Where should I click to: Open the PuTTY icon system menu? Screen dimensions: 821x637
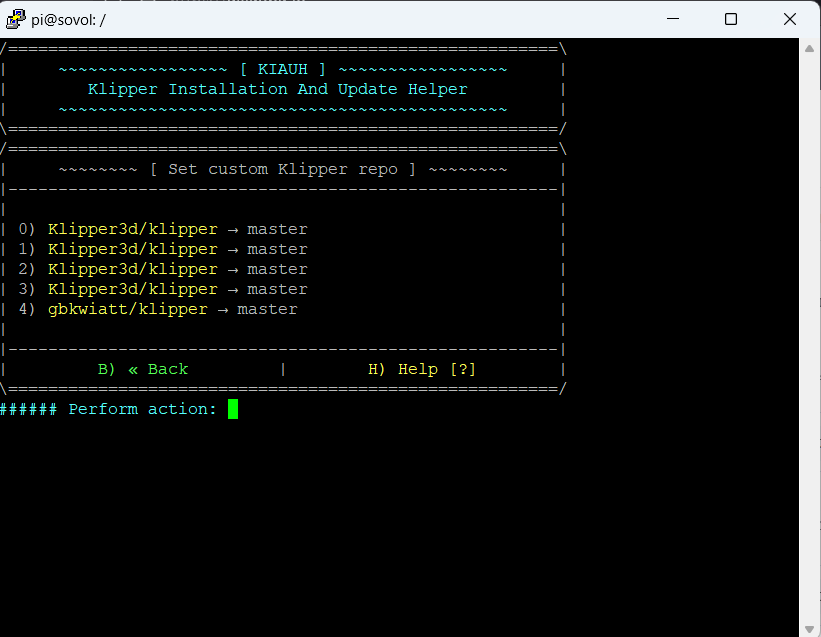point(15,19)
